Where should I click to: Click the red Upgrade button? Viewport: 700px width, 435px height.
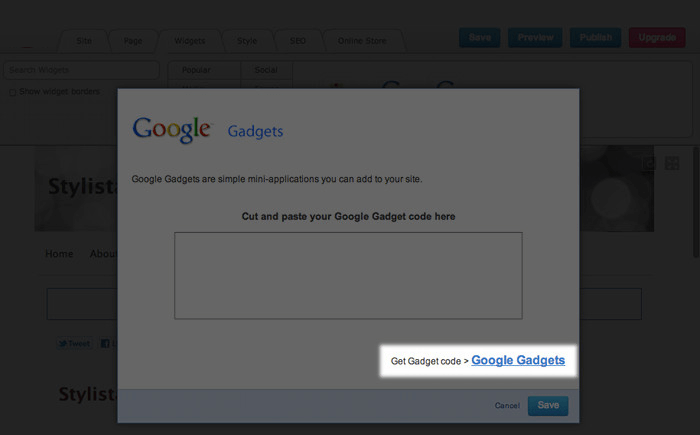pyautogui.click(x=657, y=38)
